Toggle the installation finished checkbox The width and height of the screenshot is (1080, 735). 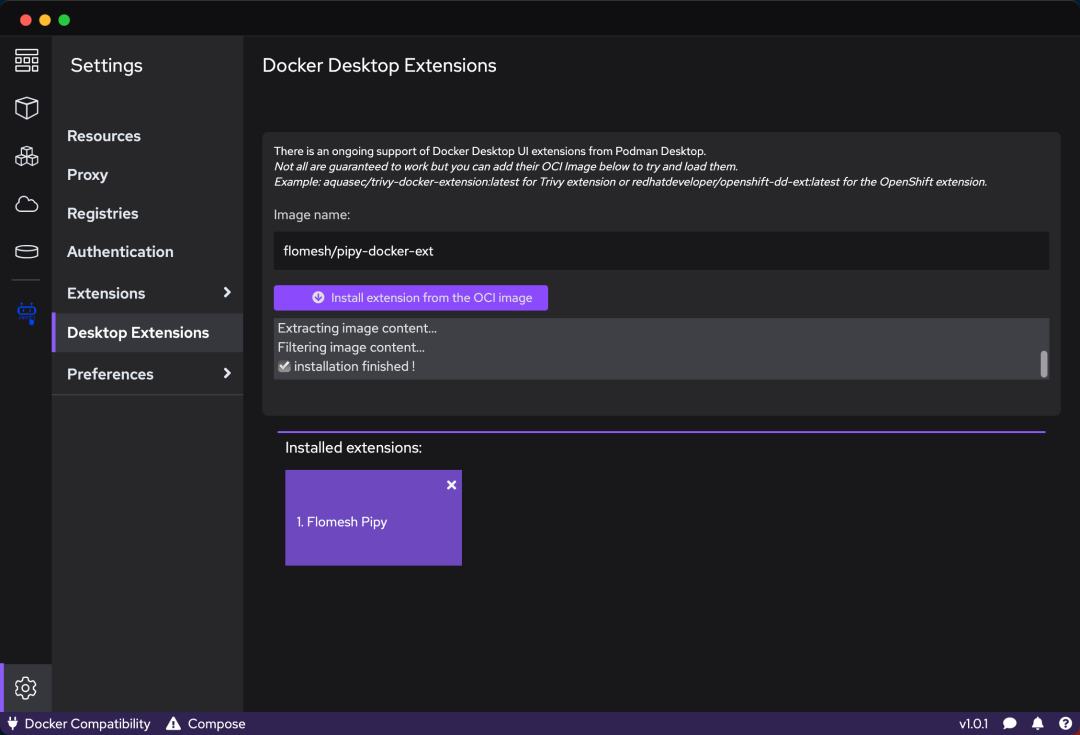tap(284, 366)
